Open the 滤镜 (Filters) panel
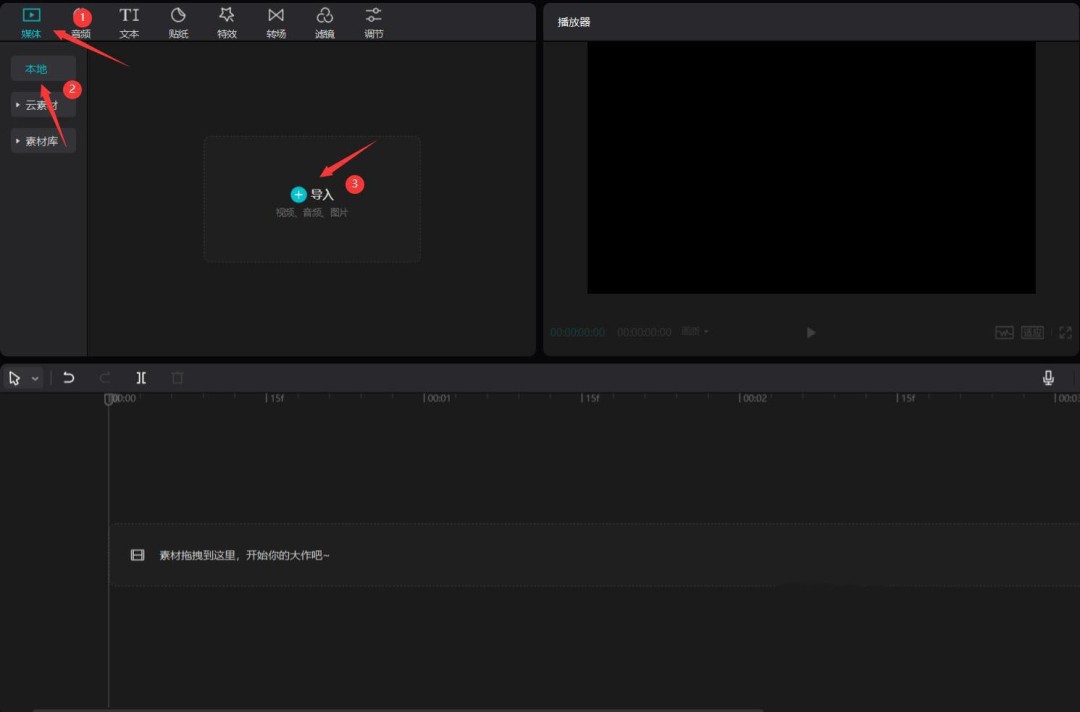1080x712 pixels. click(x=325, y=22)
